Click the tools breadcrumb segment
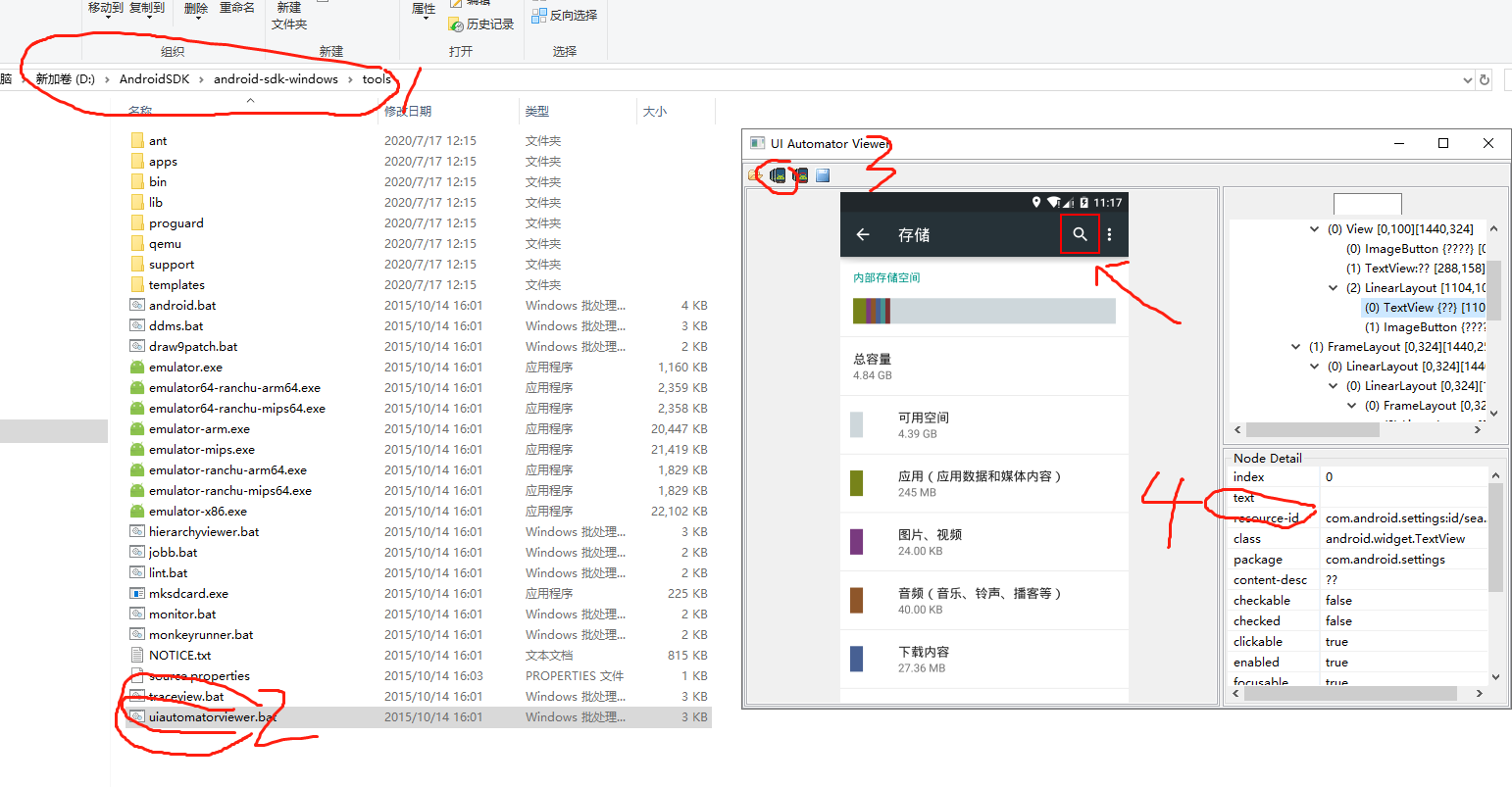 (377, 79)
